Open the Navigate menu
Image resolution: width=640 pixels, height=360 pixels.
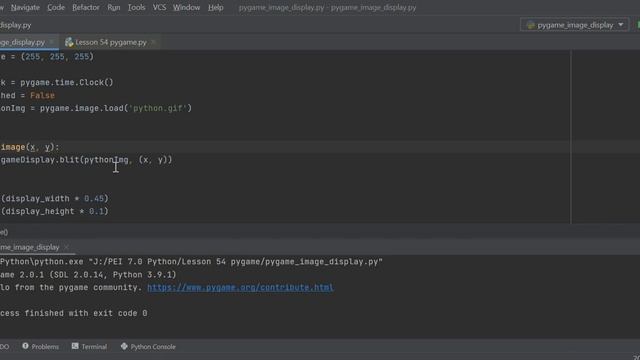point(25,7)
